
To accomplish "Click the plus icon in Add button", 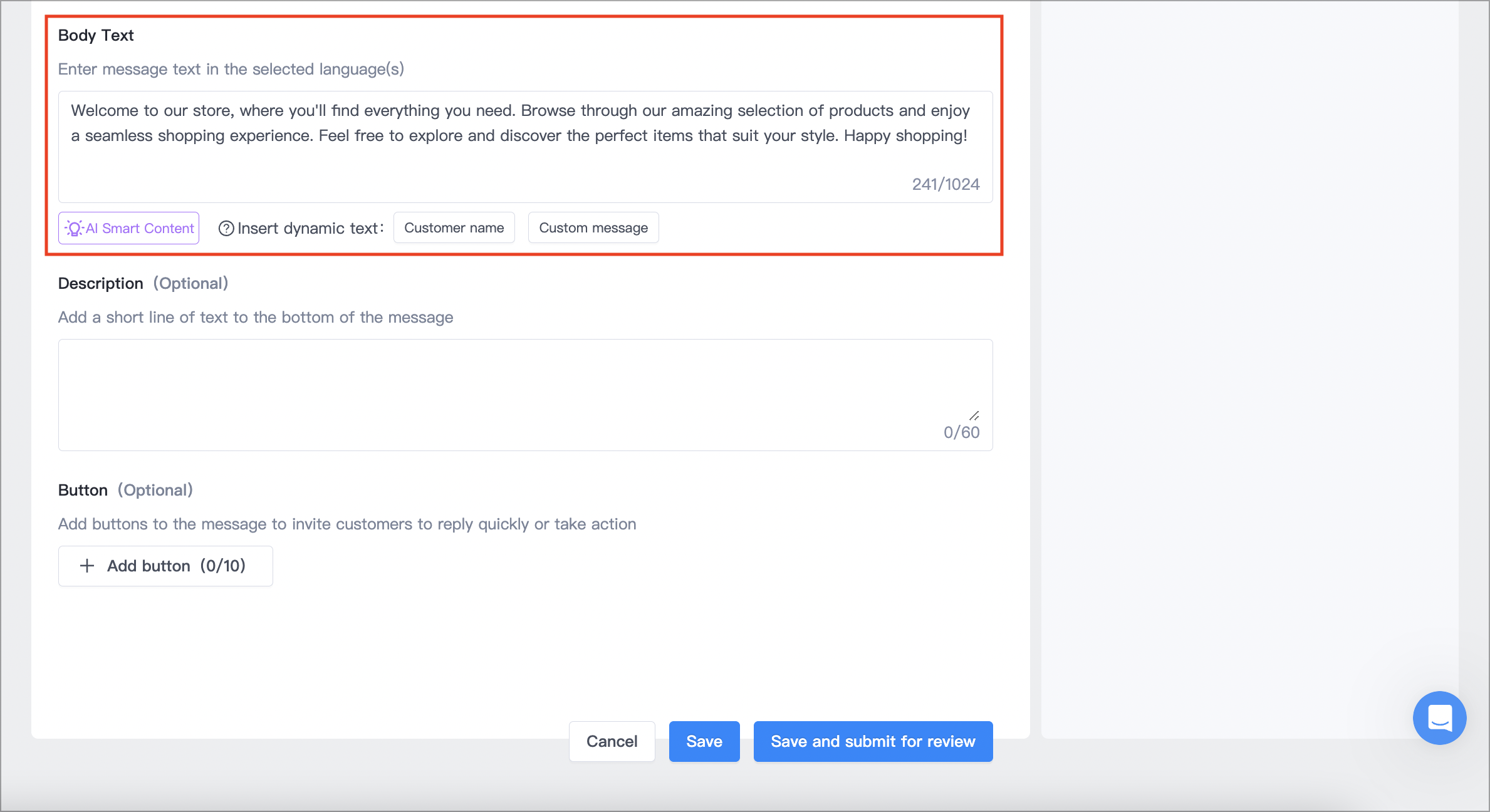I will click(87, 566).
